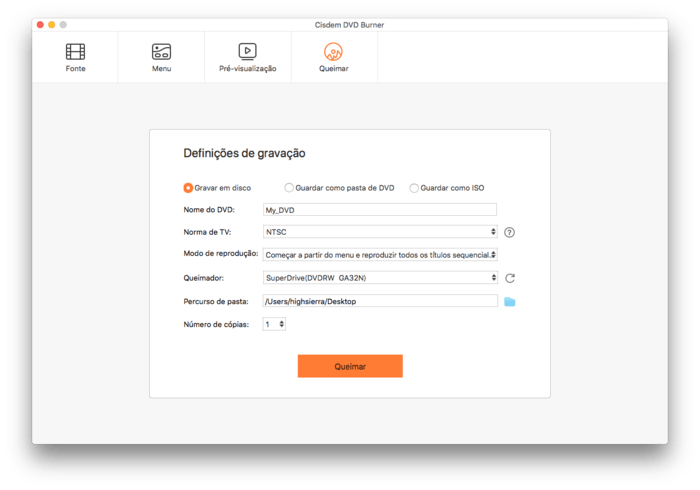Open the Fonte film strip icon

pos(75,51)
